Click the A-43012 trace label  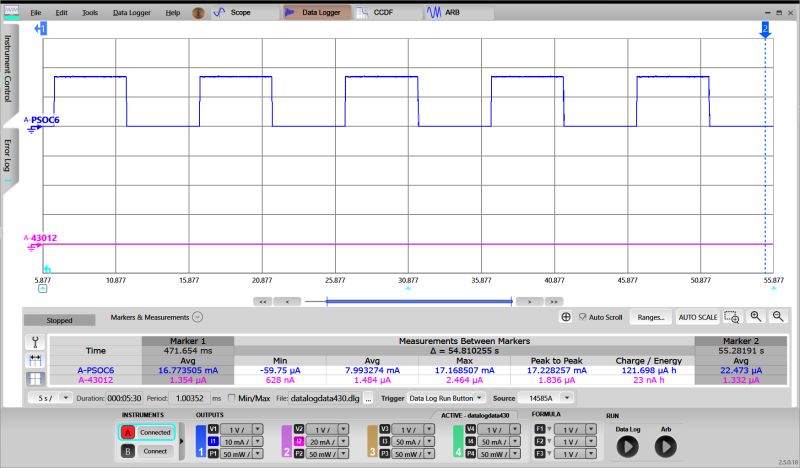point(43,238)
